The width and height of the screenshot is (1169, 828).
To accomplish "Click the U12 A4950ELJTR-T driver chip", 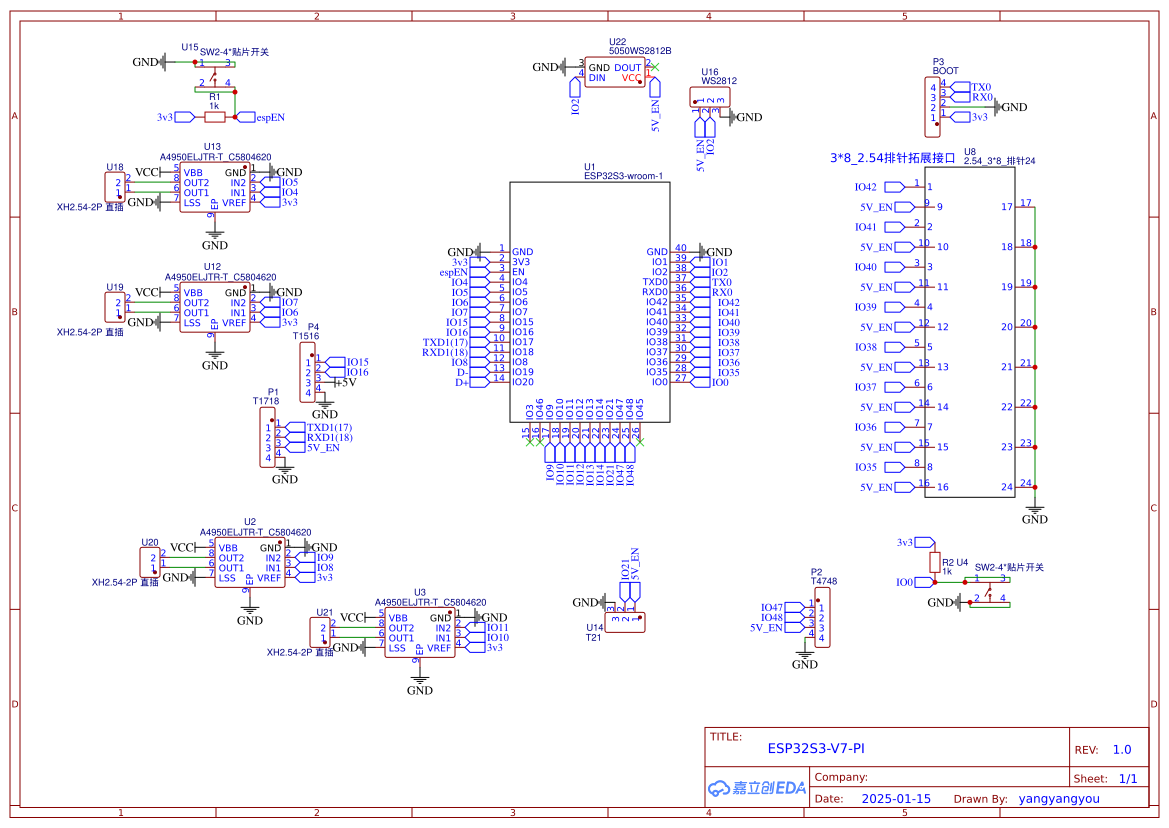I will point(215,307).
